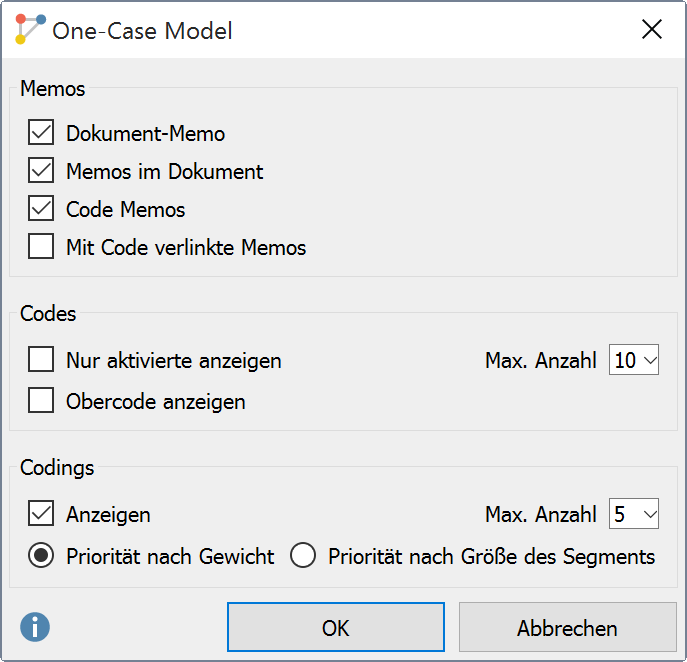Click the Abbrechen button
Screen dimensions: 687x662
coord(567,628)
